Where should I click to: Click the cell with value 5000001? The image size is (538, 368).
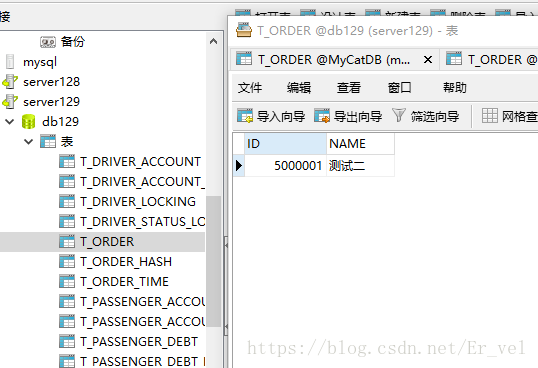click(285, 166)
